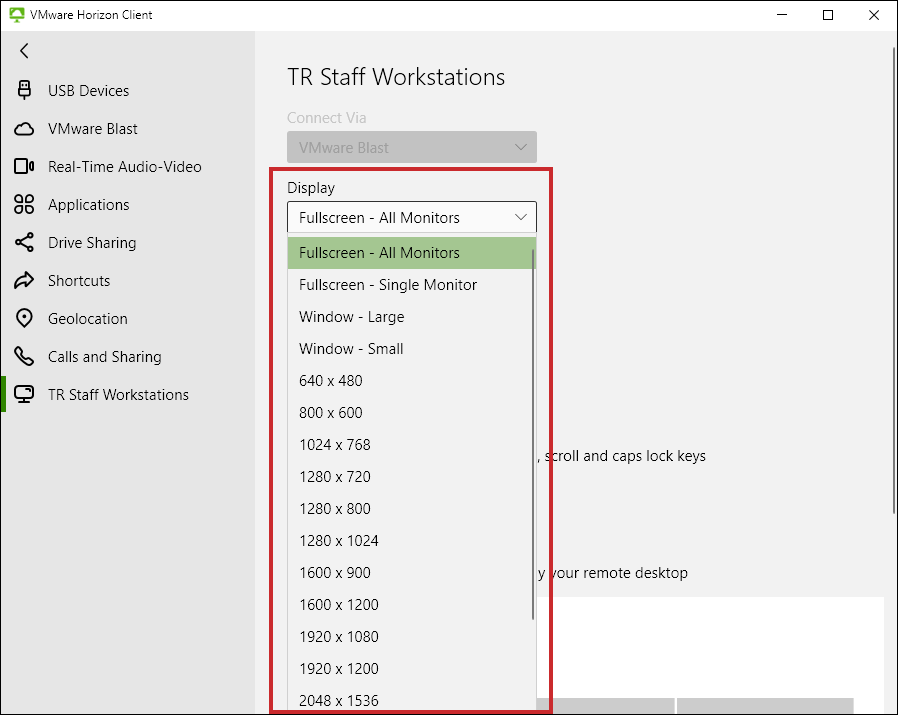Click the Display dropdown chevron arrow
898x715 pixels.
(x=521, y=217)
